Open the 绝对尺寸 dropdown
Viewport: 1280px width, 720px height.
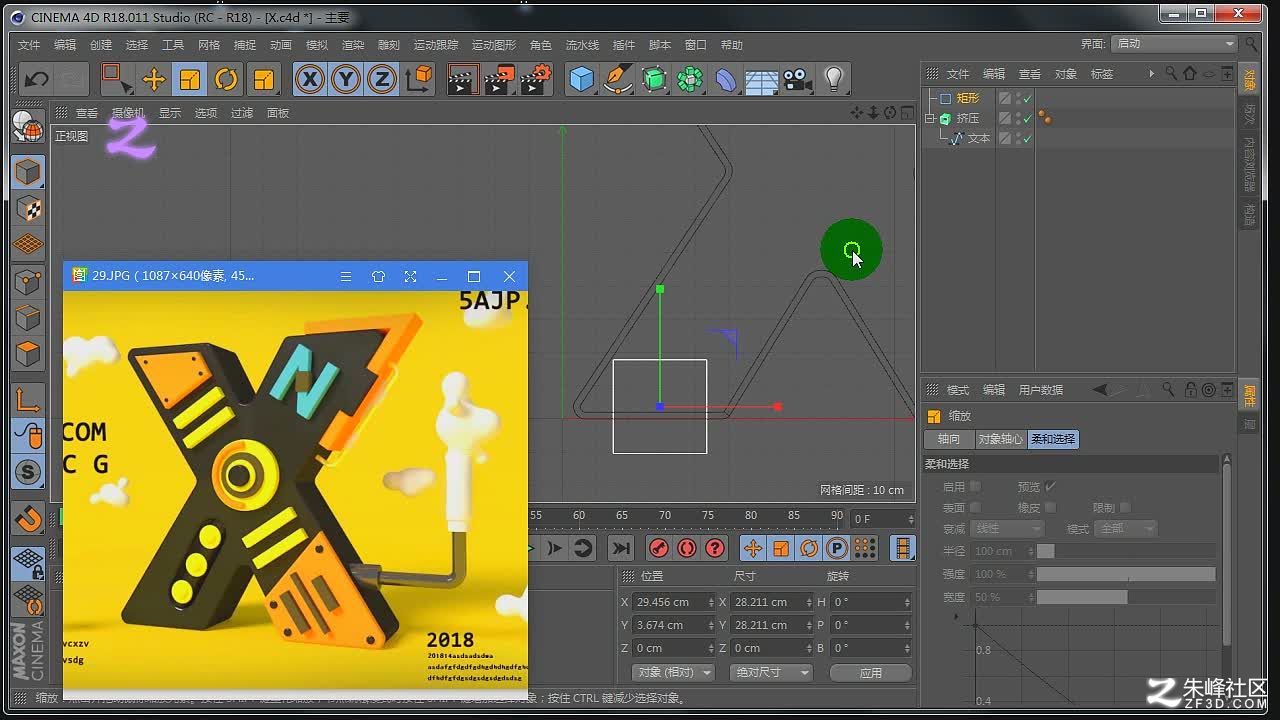771,673
